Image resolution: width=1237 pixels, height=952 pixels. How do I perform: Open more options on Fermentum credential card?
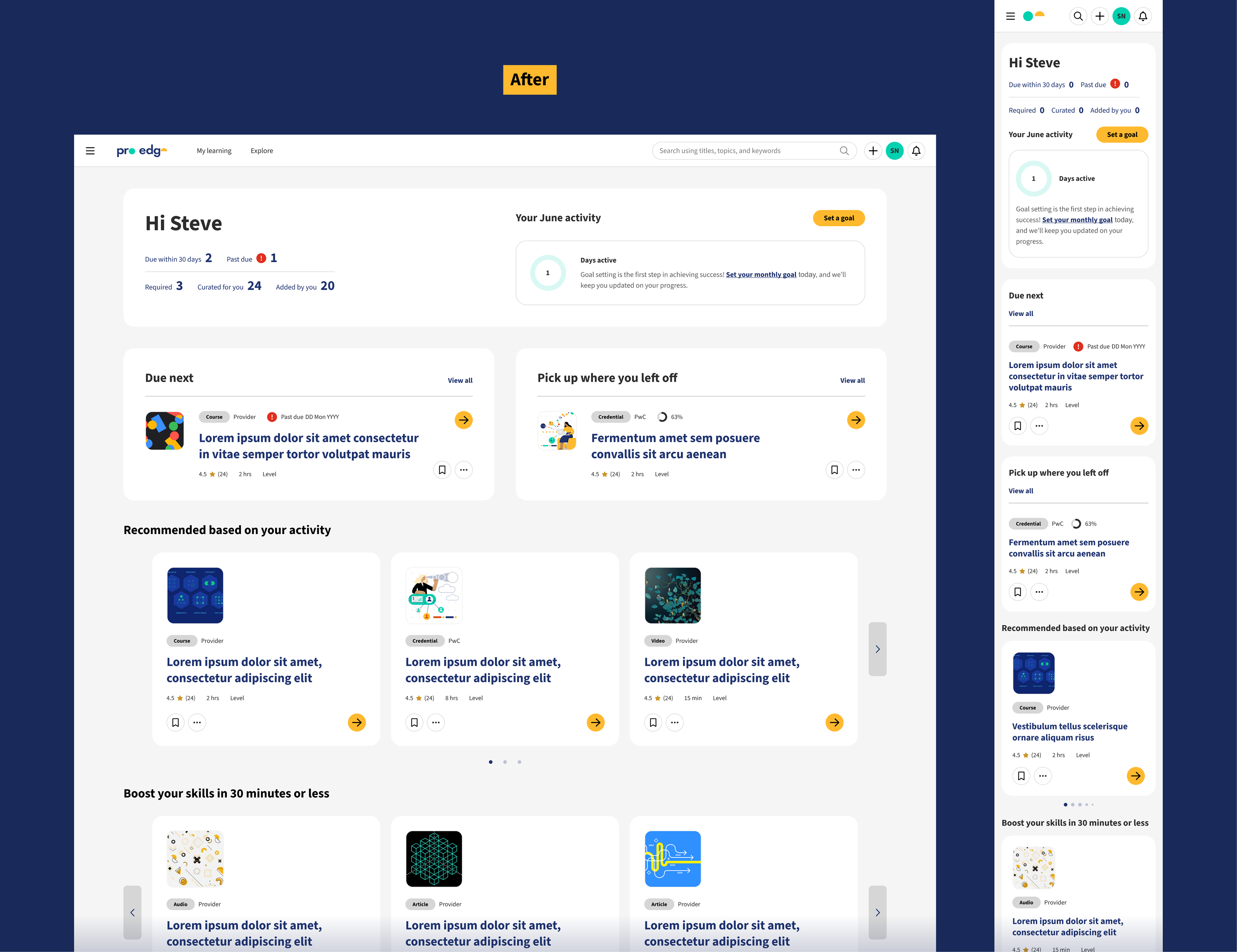856,470
